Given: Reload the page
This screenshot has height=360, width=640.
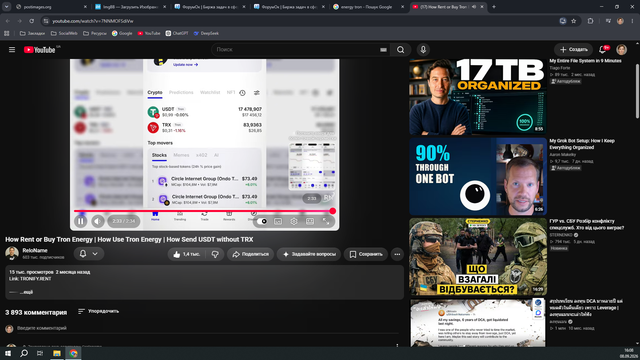Looking at the screenshot, I should (31, 21).
